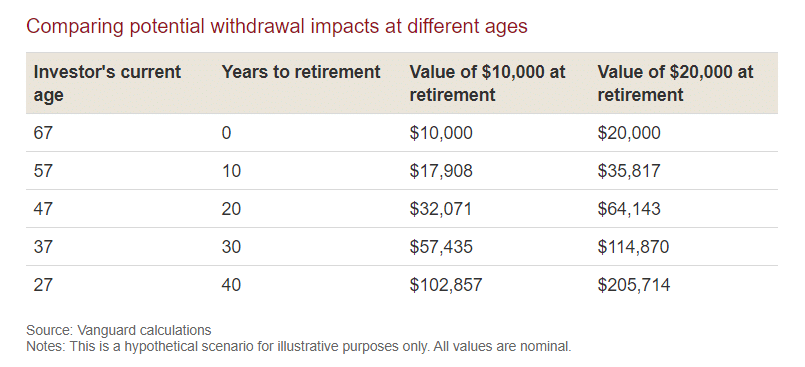Select the age 67 cell

[x=43, y=133]
